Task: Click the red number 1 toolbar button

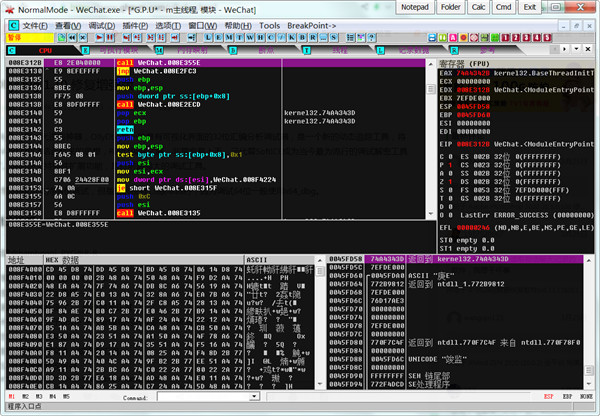Action: (505, 38)
